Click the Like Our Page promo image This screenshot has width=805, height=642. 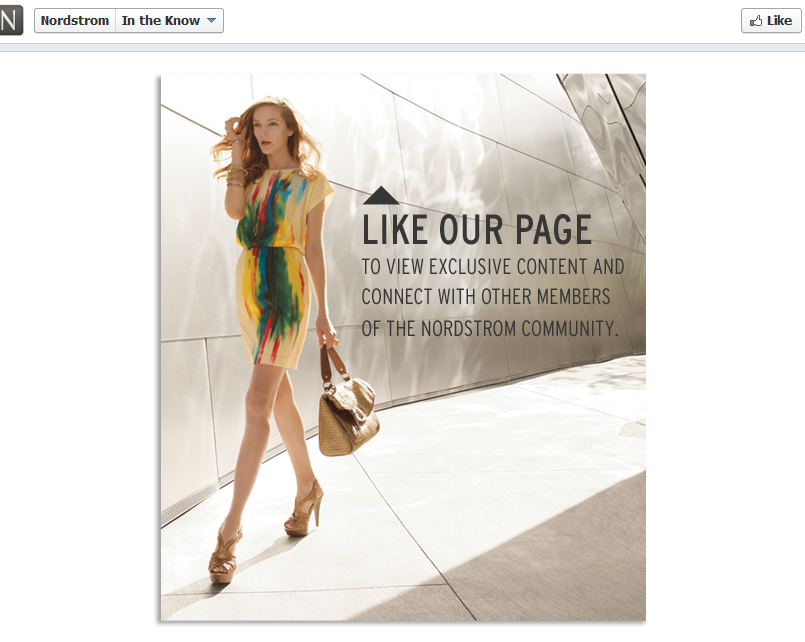tap(403, 347)
